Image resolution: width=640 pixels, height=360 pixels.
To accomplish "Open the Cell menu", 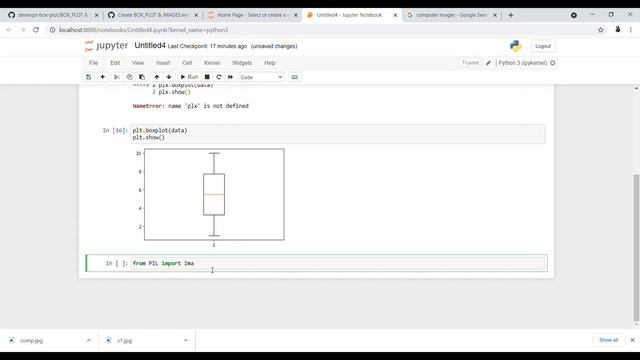I will 187,63.
